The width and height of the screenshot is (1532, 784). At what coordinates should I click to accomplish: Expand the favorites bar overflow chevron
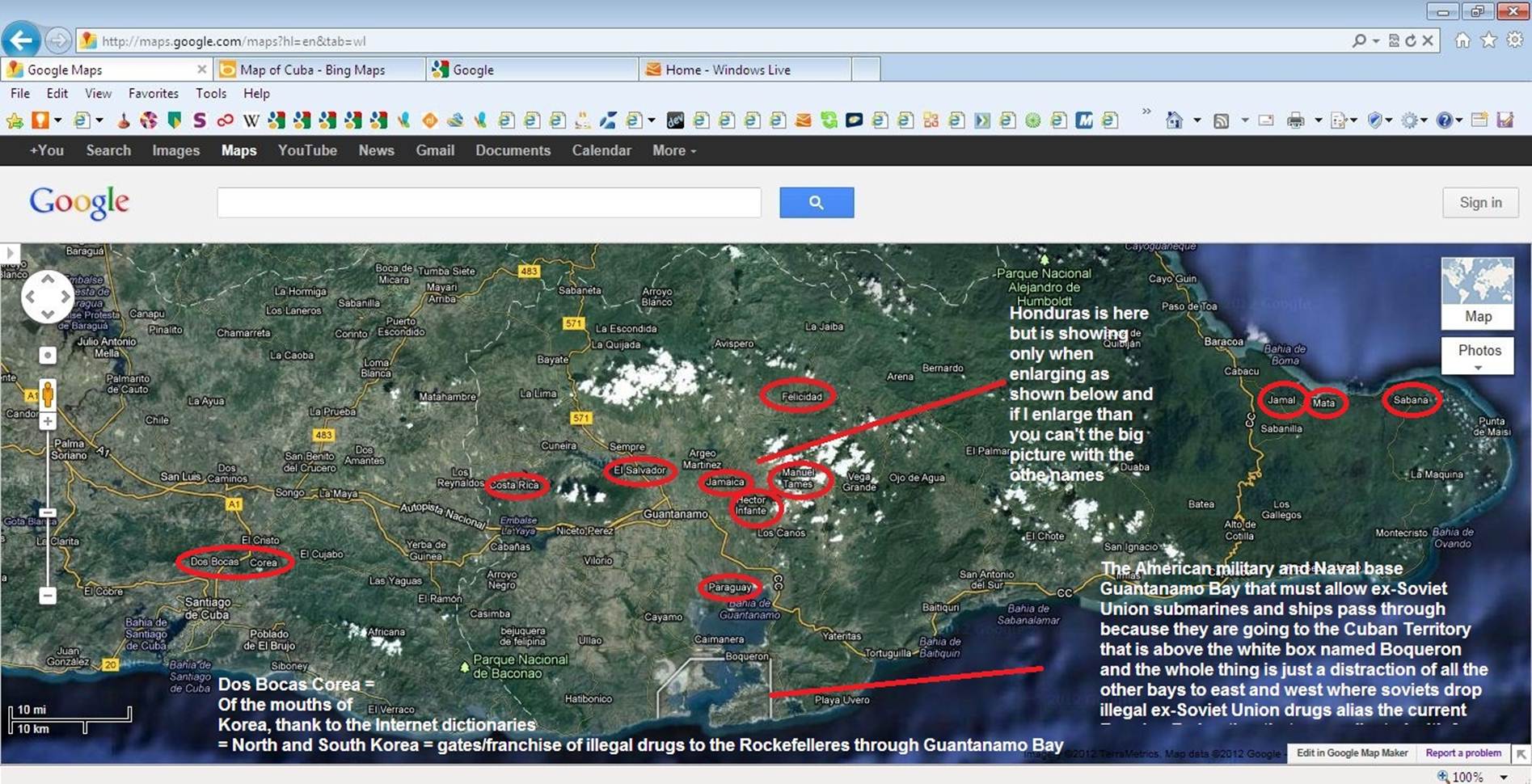tap(1146, 112)
